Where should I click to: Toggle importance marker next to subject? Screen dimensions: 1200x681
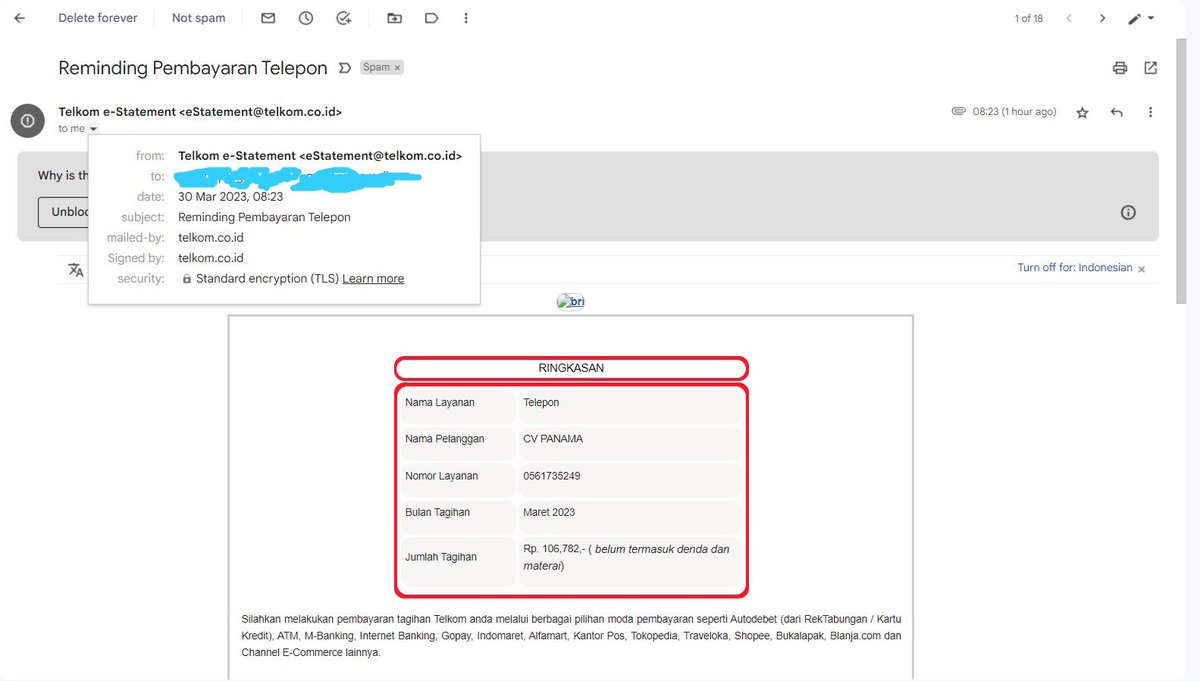point(345,68)
